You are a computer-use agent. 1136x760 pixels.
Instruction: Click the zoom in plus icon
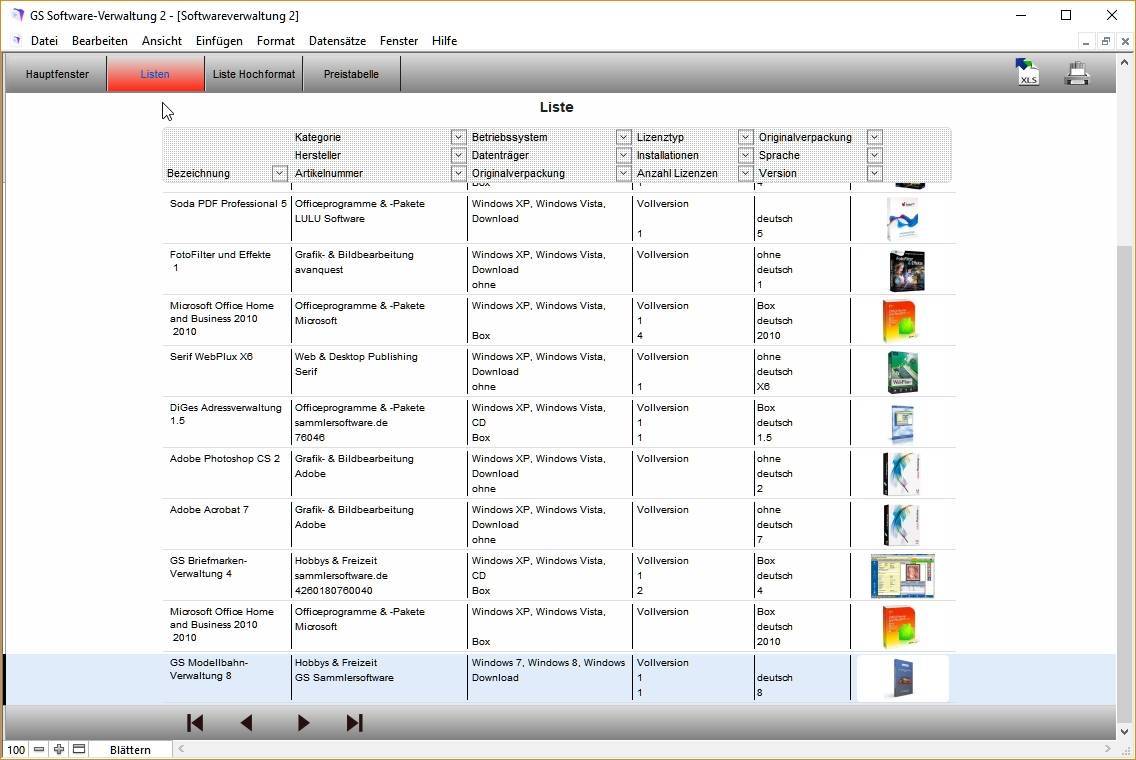[59, 749]
